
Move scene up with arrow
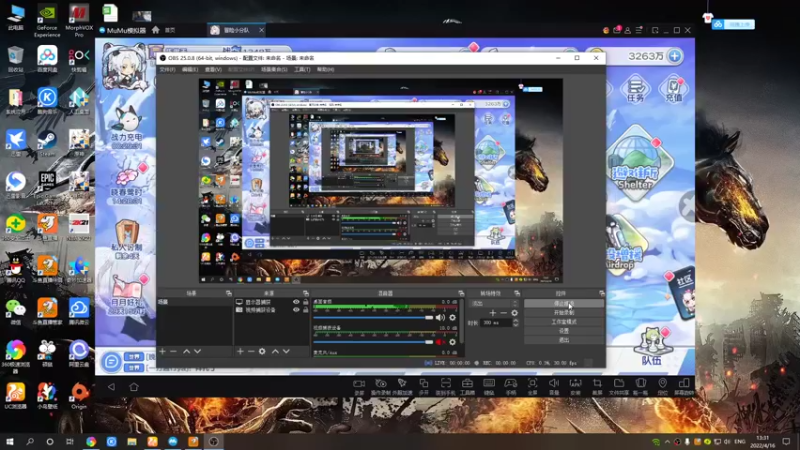tap(186, 352)
